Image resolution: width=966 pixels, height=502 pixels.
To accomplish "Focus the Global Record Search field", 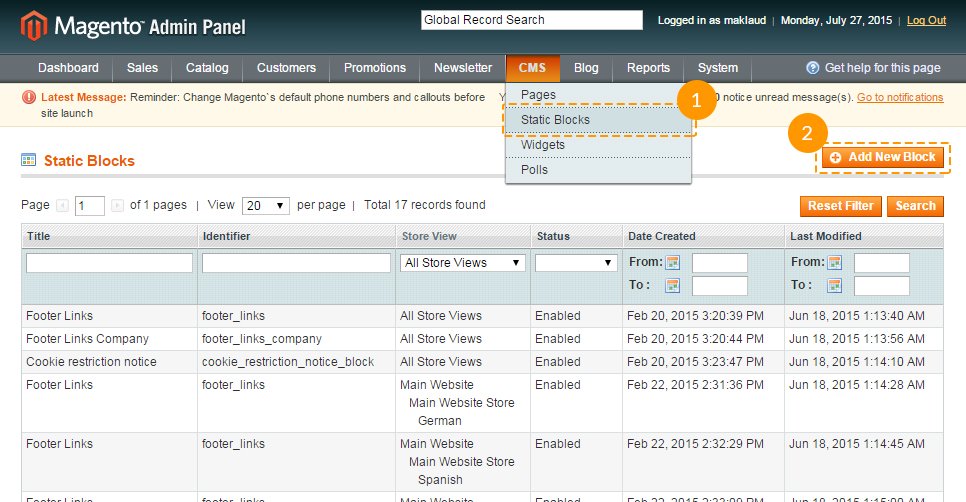I will pos(532,20).
